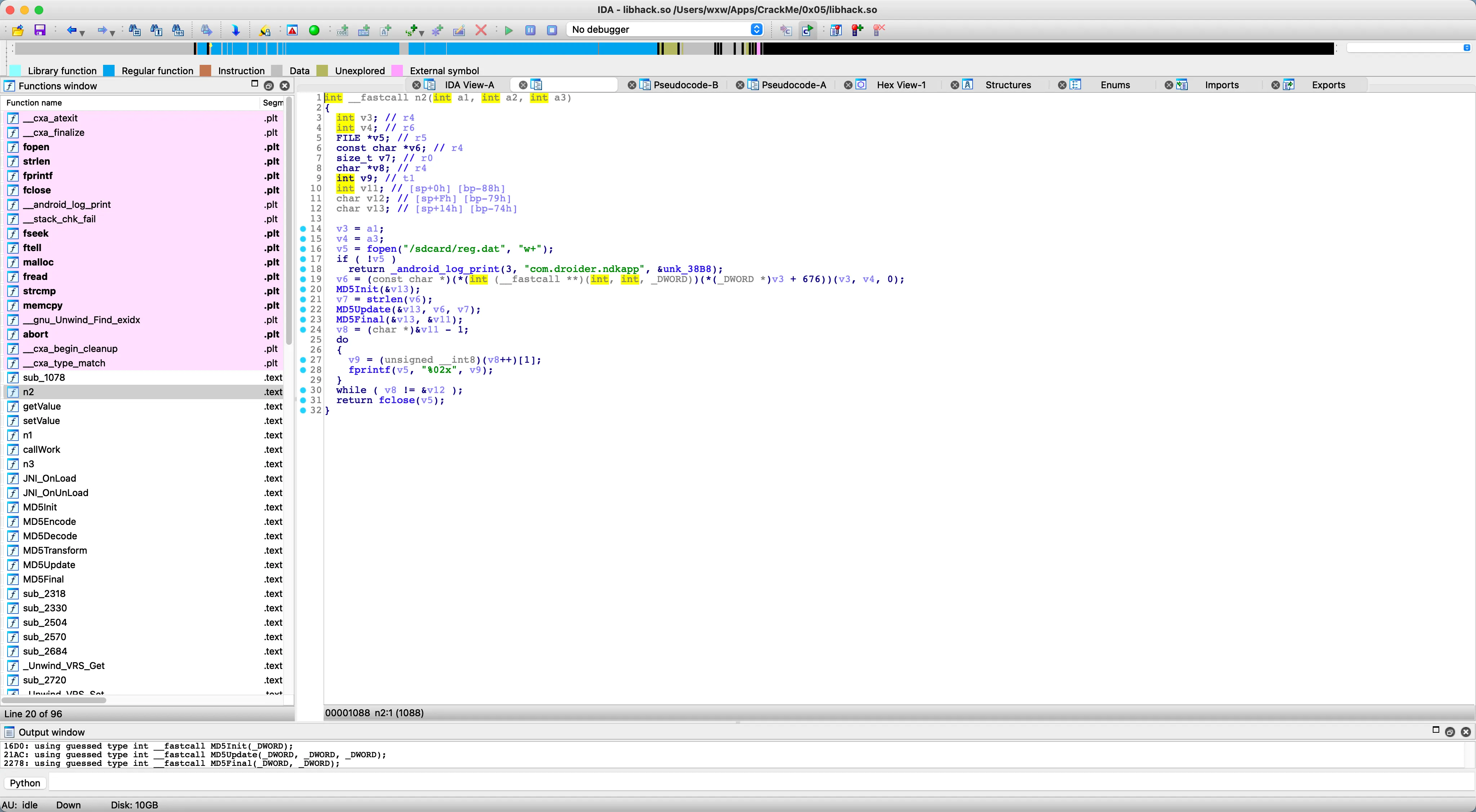Open the Structures tab
The image size is (1476, 812).
tap(1009, 85)
